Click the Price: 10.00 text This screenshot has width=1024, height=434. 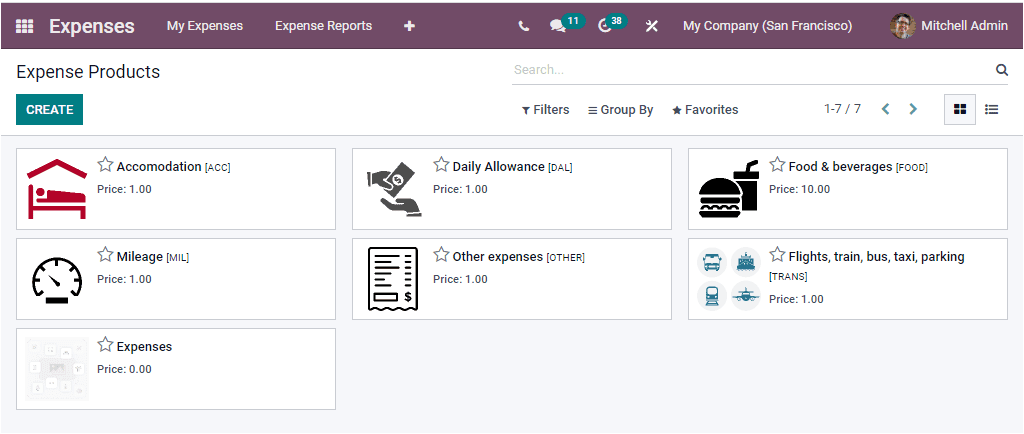pyautogui.click(x=799, y=189)
